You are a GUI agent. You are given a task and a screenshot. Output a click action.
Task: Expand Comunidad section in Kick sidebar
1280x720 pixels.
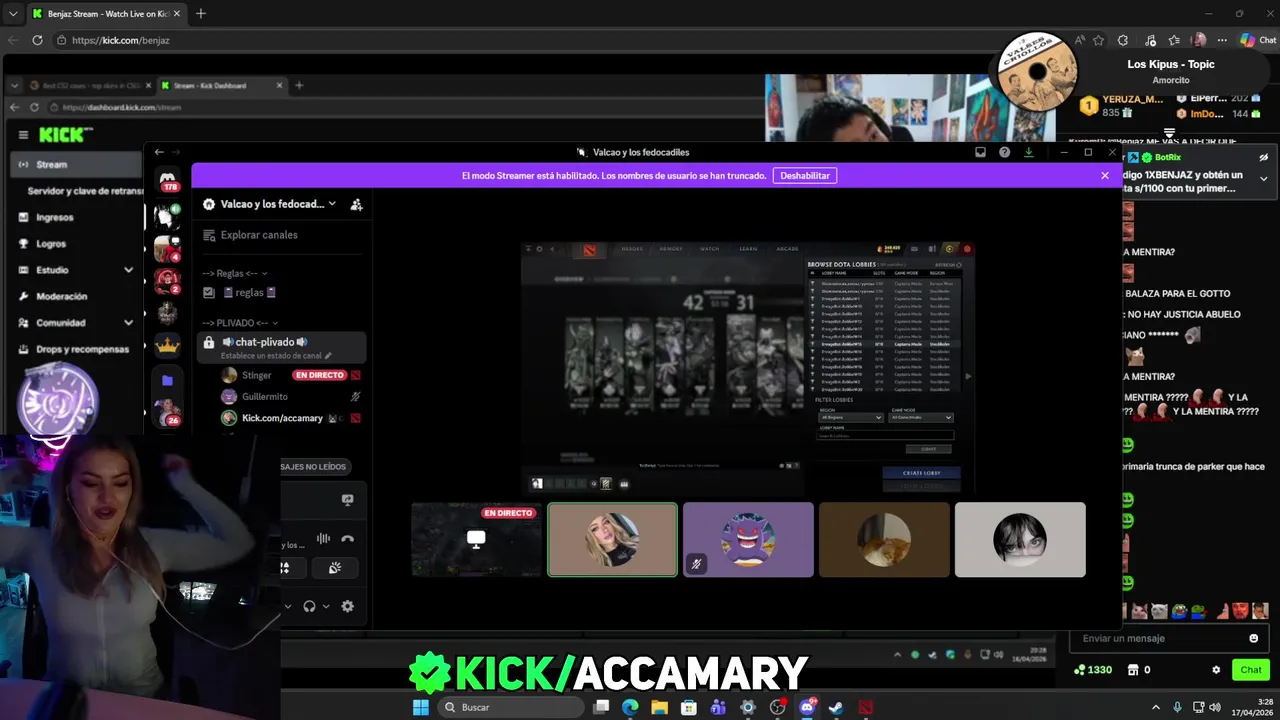[128, 323]
